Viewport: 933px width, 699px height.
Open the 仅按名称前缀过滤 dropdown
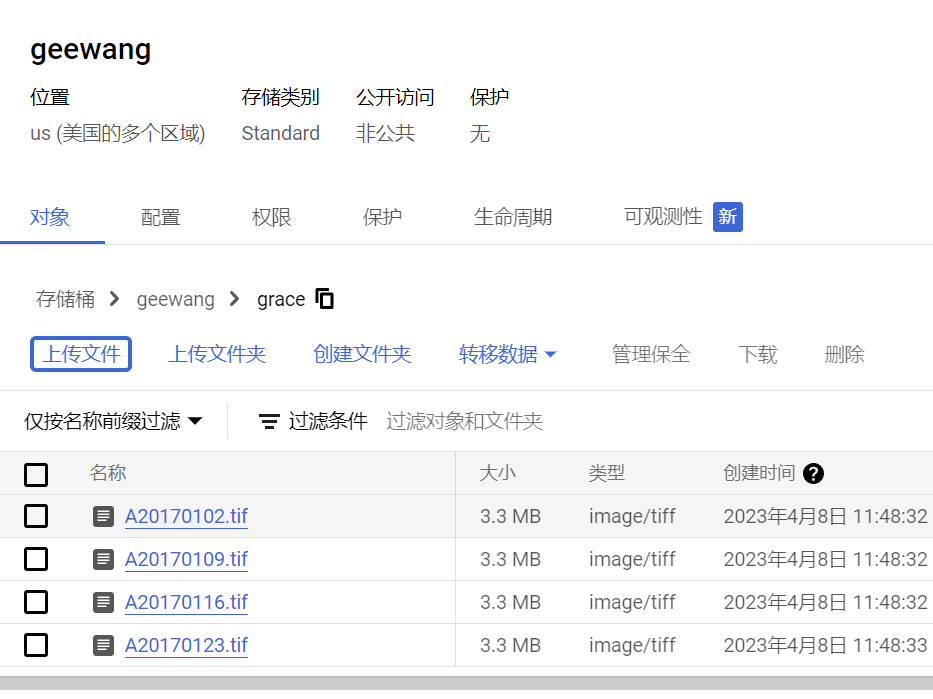113,421
